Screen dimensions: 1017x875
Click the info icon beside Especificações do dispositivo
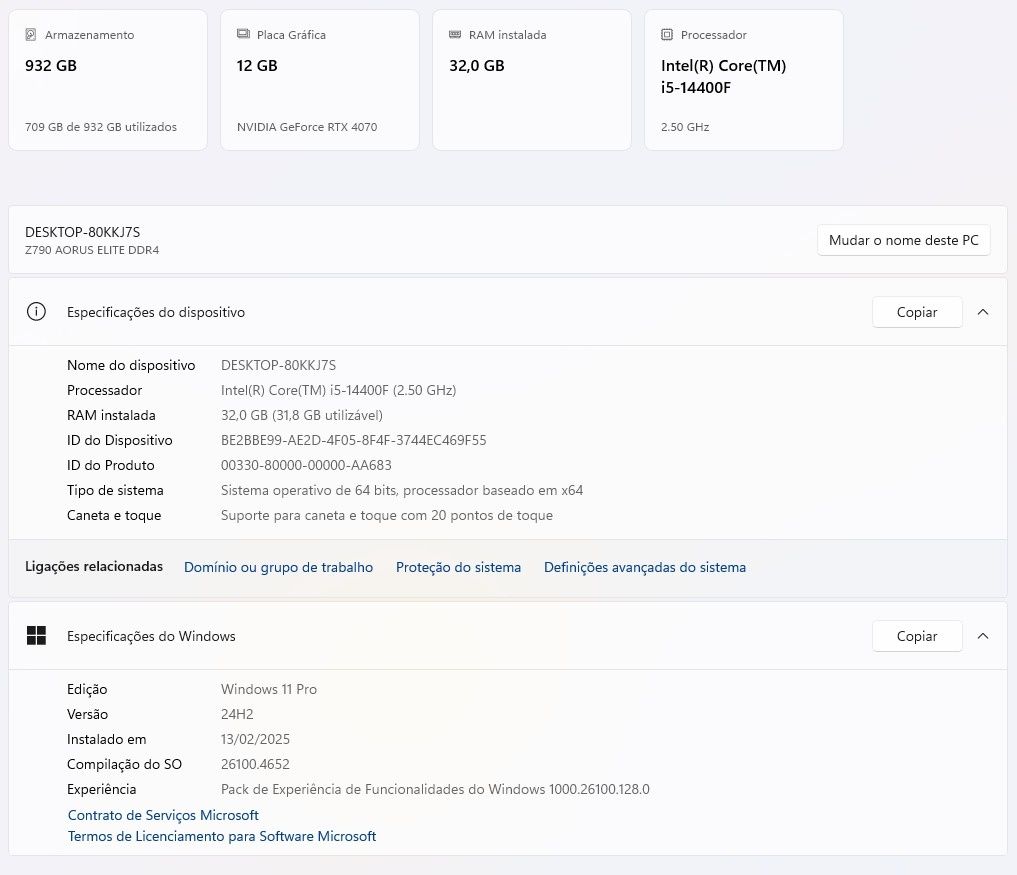[x=36, y=312]
